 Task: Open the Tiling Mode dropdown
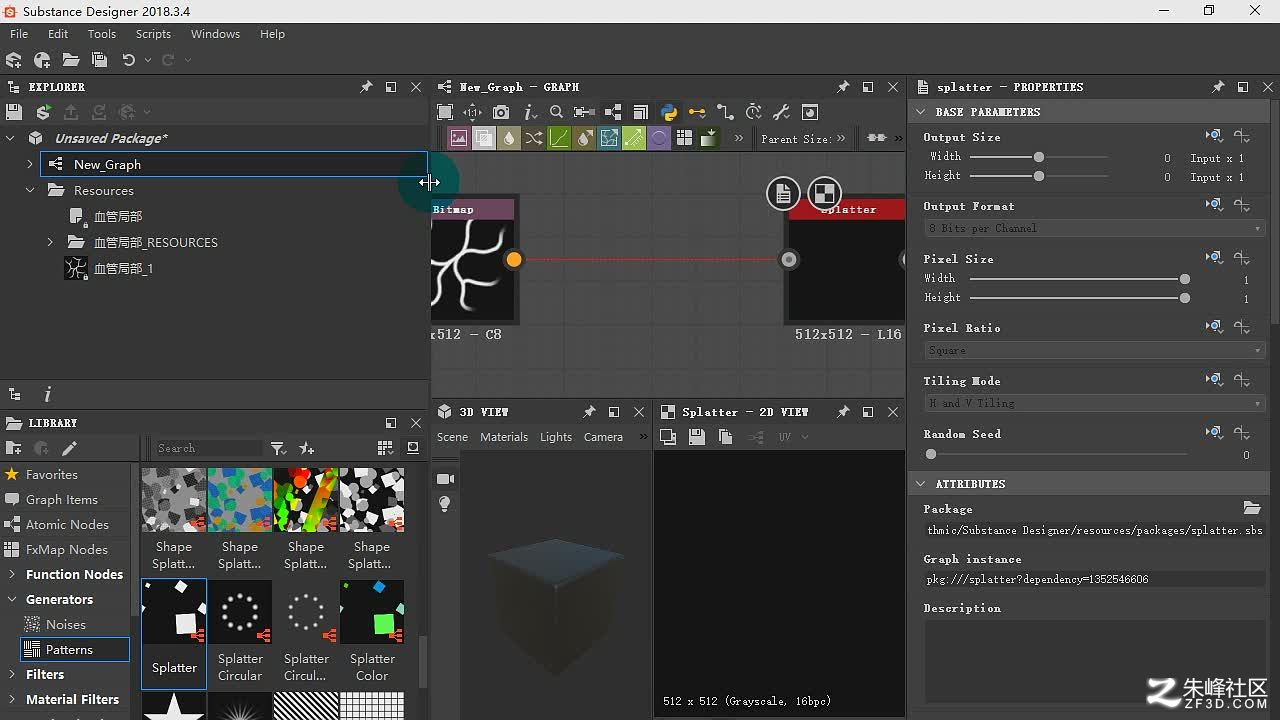[1095, 403]
